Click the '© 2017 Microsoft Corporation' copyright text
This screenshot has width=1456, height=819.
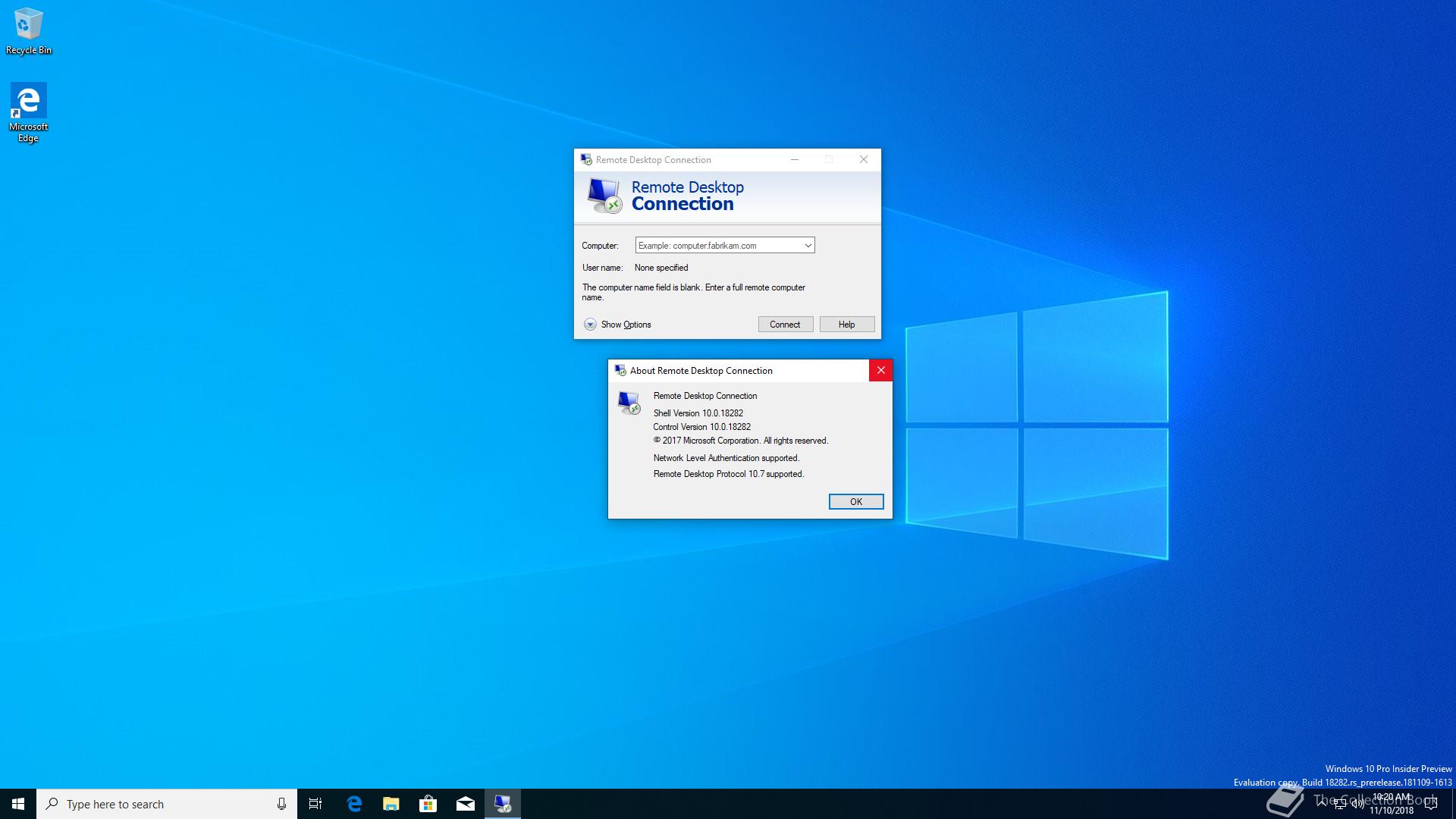tap(741, 441)
